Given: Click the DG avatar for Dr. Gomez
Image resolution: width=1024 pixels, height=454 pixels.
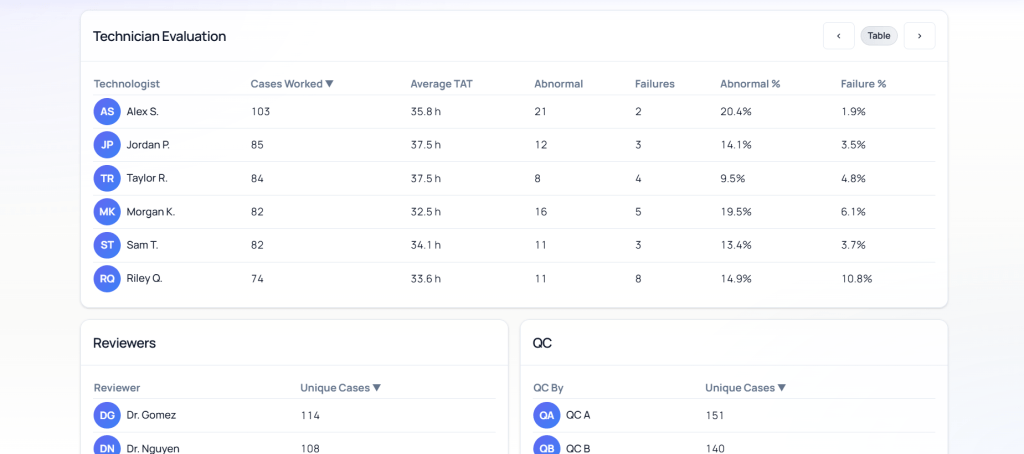Looking at the screenshot, I should [x=107, y=415].
